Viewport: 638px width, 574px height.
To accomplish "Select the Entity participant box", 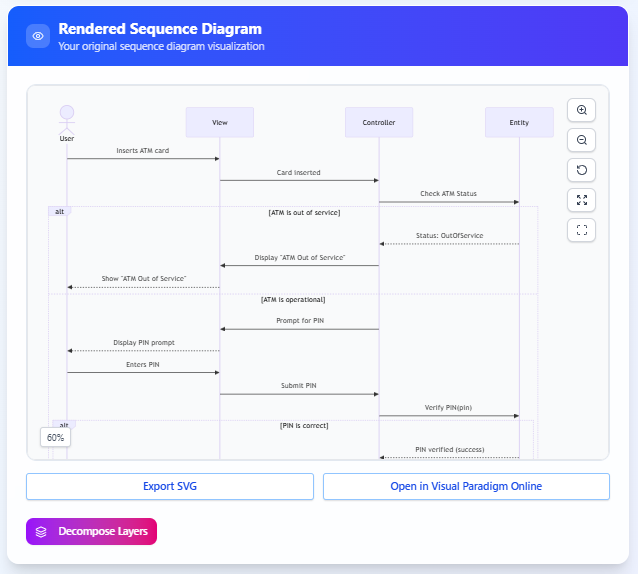I will 519,122.
